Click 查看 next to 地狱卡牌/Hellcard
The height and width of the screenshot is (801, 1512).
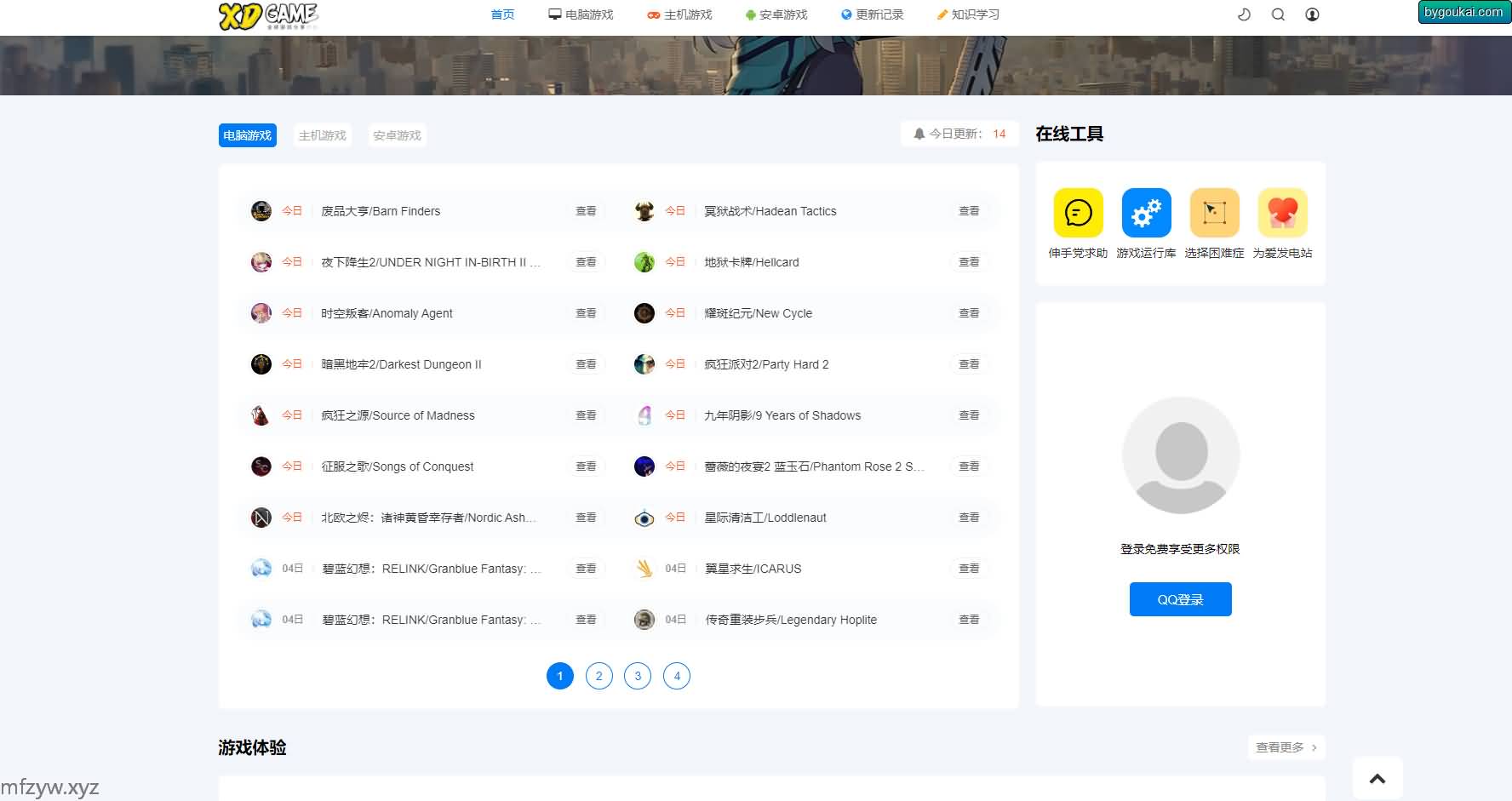(969, 262)
